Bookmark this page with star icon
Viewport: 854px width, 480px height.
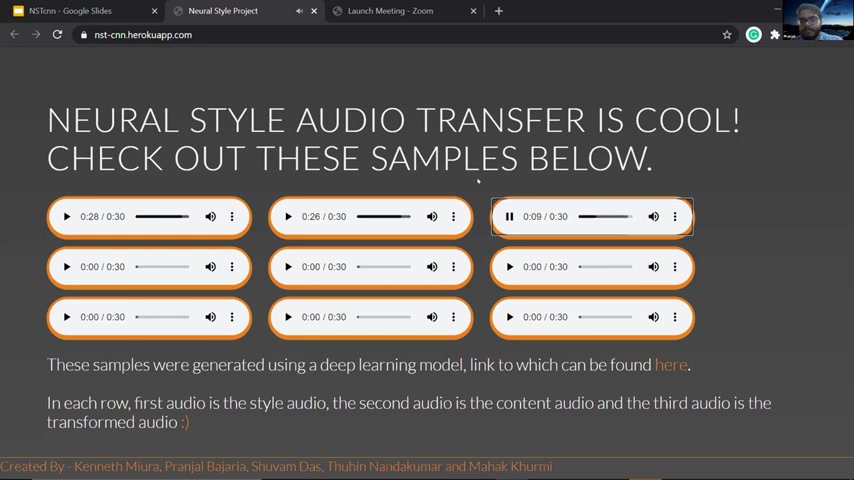click(x=727, y=35)
